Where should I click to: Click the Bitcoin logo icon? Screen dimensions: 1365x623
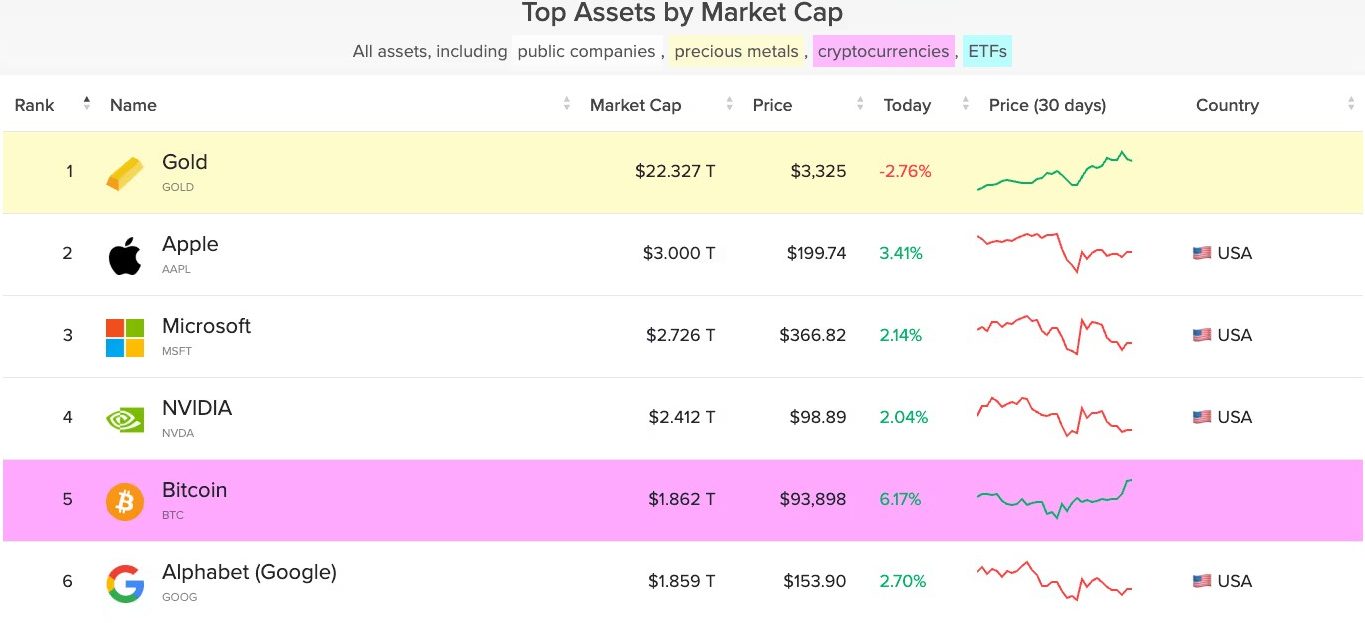point(125,501)
